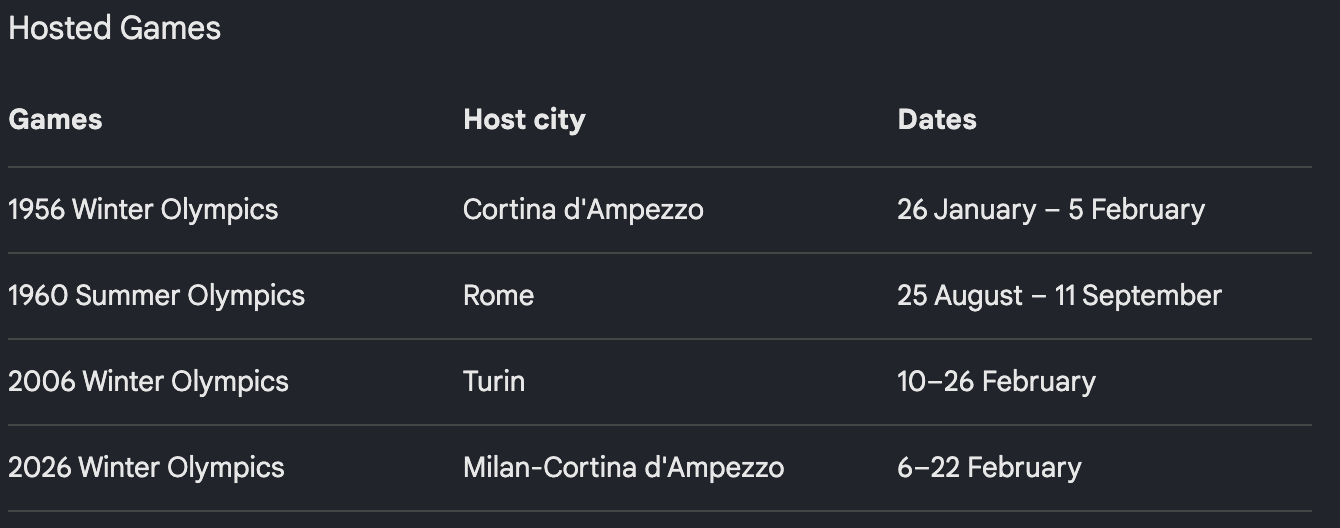Select the 6–22 February dates cell
1340x528 pixels.
(x=989, y=468)
